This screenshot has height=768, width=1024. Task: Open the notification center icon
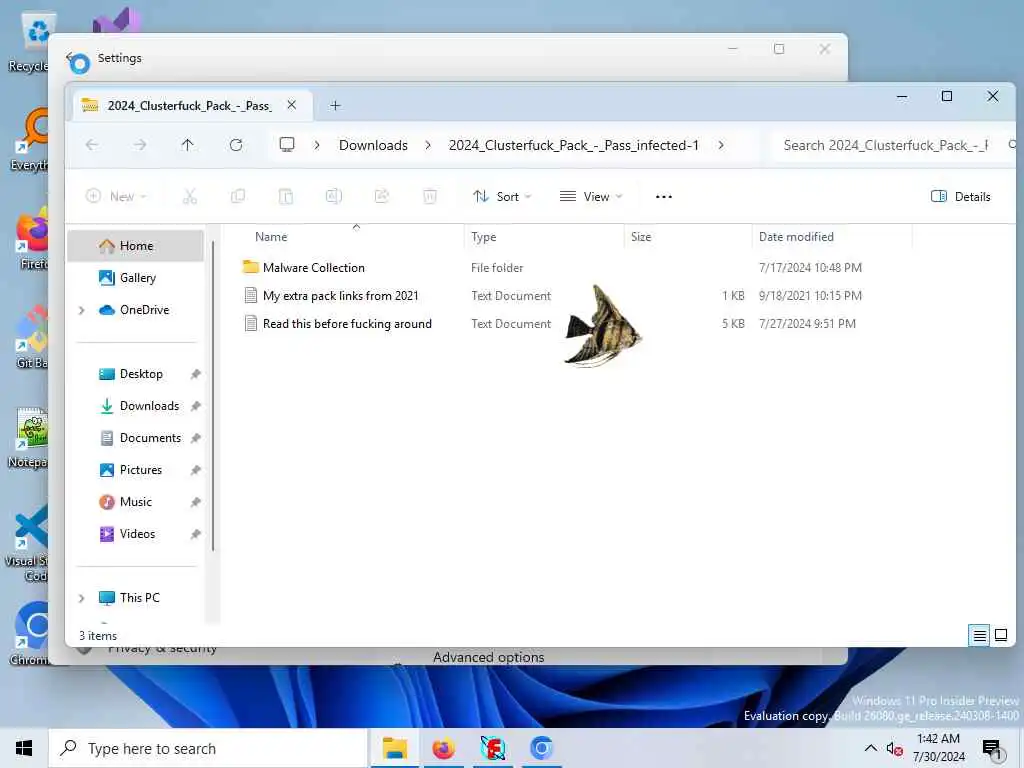point(992,749)
